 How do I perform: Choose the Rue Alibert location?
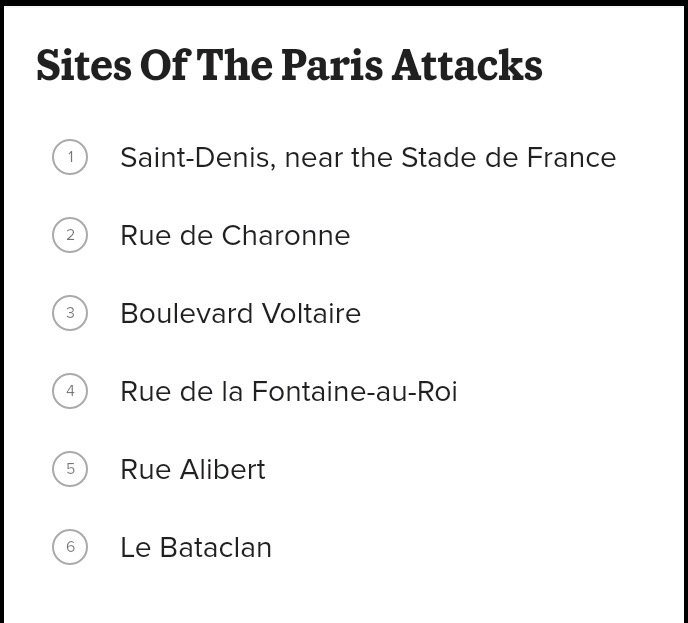193,469
